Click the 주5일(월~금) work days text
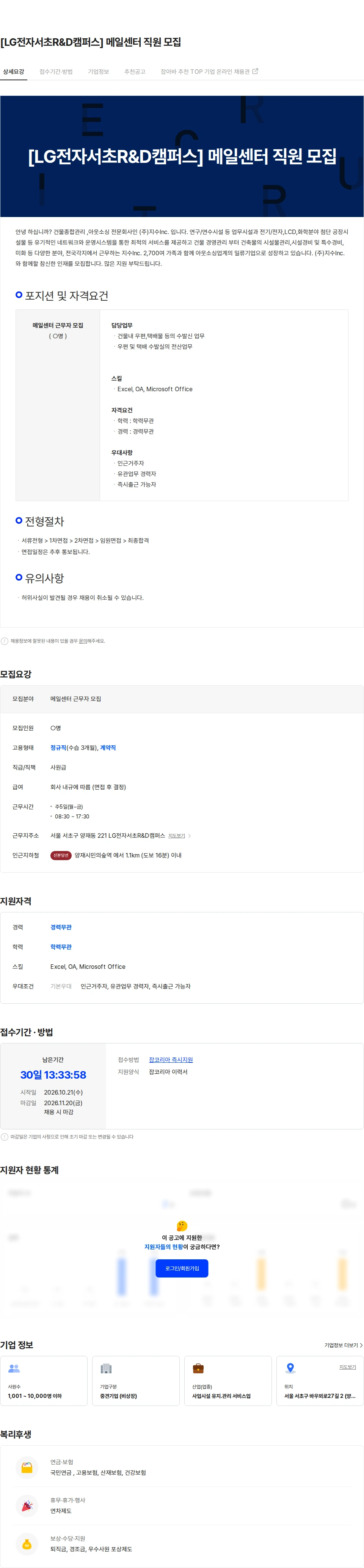The height and width of the screenshot is (1568, 364). click(x=69, y=806)
